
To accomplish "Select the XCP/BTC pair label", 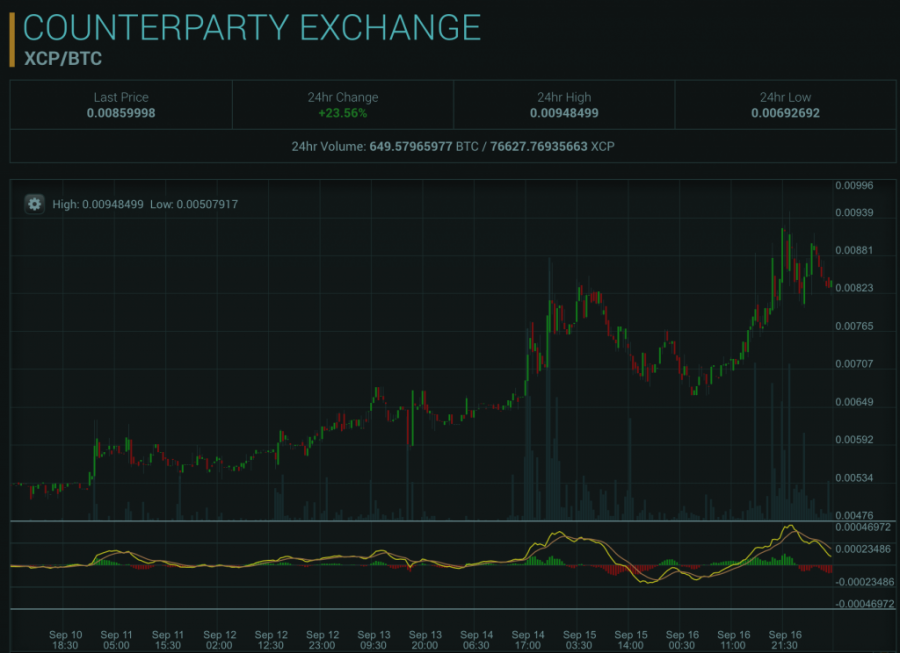I will (63, 59).
